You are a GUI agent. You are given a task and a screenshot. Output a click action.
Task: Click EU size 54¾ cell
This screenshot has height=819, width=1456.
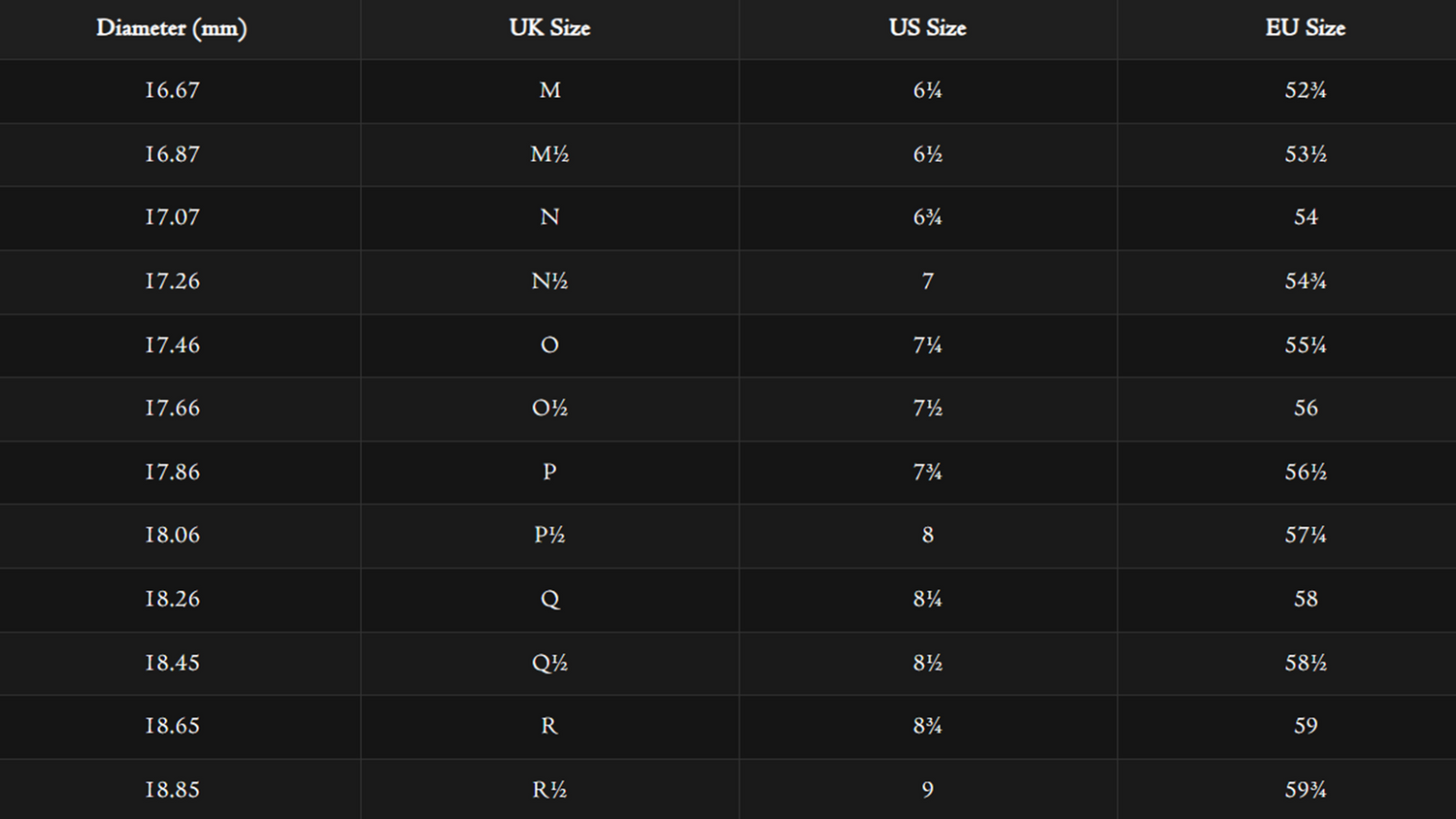(x=1305, y=281)
